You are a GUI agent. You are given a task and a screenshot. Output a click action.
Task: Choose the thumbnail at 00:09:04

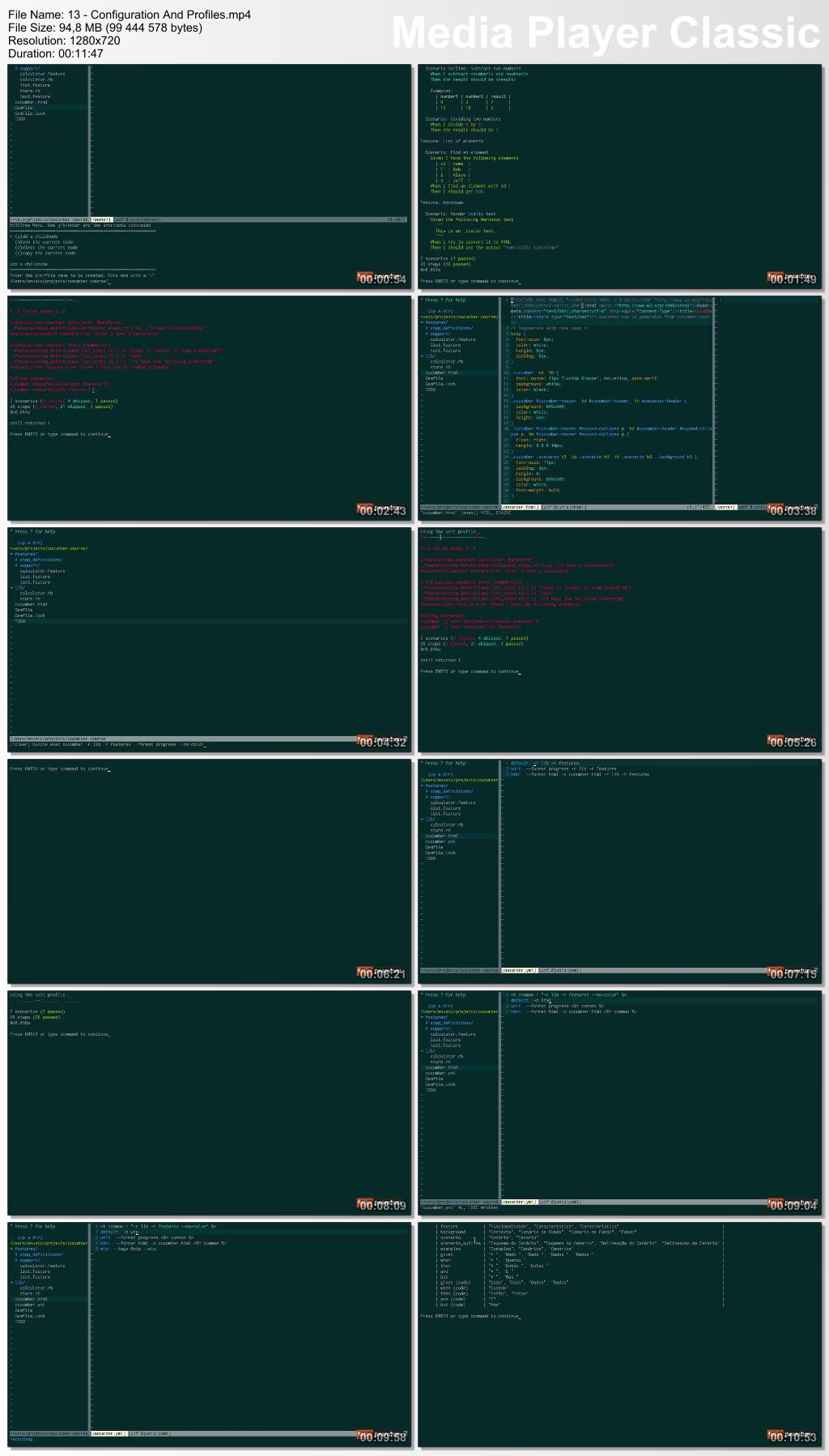(x=620, y=1101)
